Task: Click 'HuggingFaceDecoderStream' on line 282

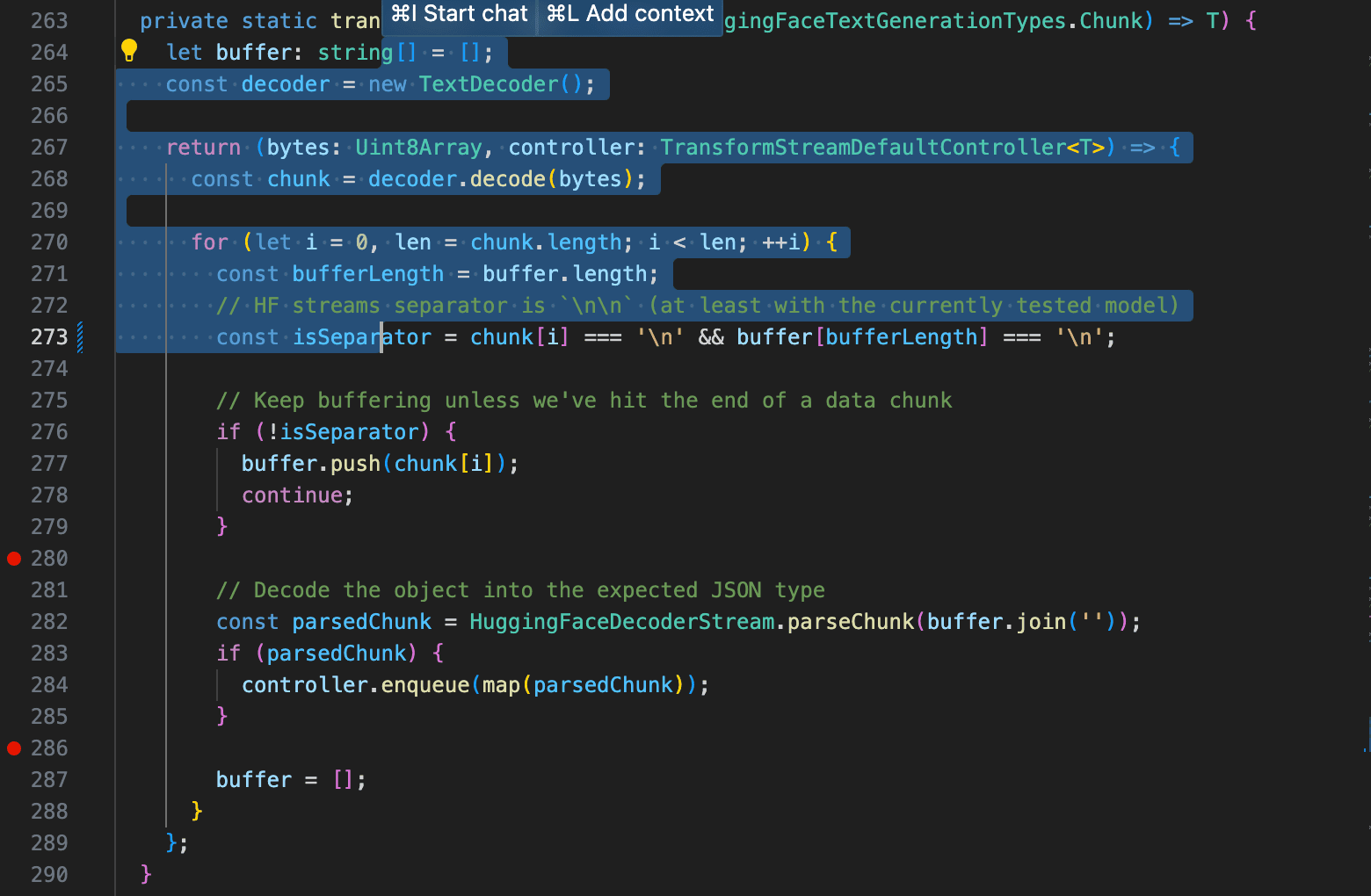Action: (622, 622)
